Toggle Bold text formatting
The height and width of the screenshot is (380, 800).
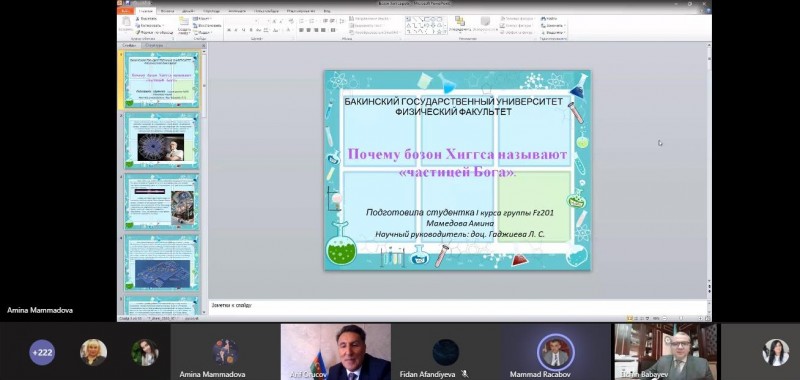(229, 30)
